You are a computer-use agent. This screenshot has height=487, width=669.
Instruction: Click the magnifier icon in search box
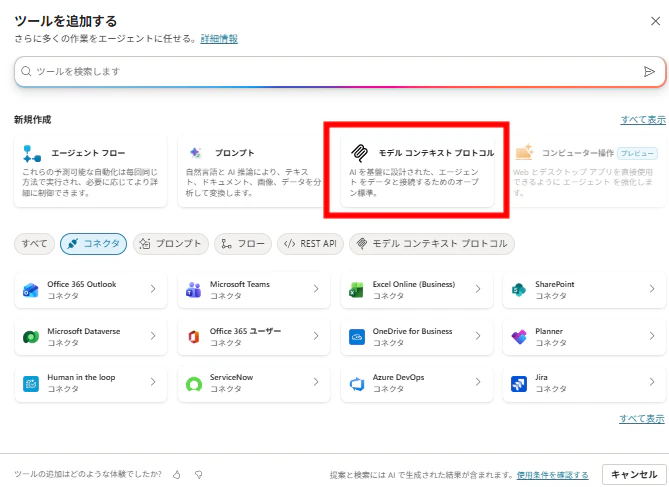(26, 71)
